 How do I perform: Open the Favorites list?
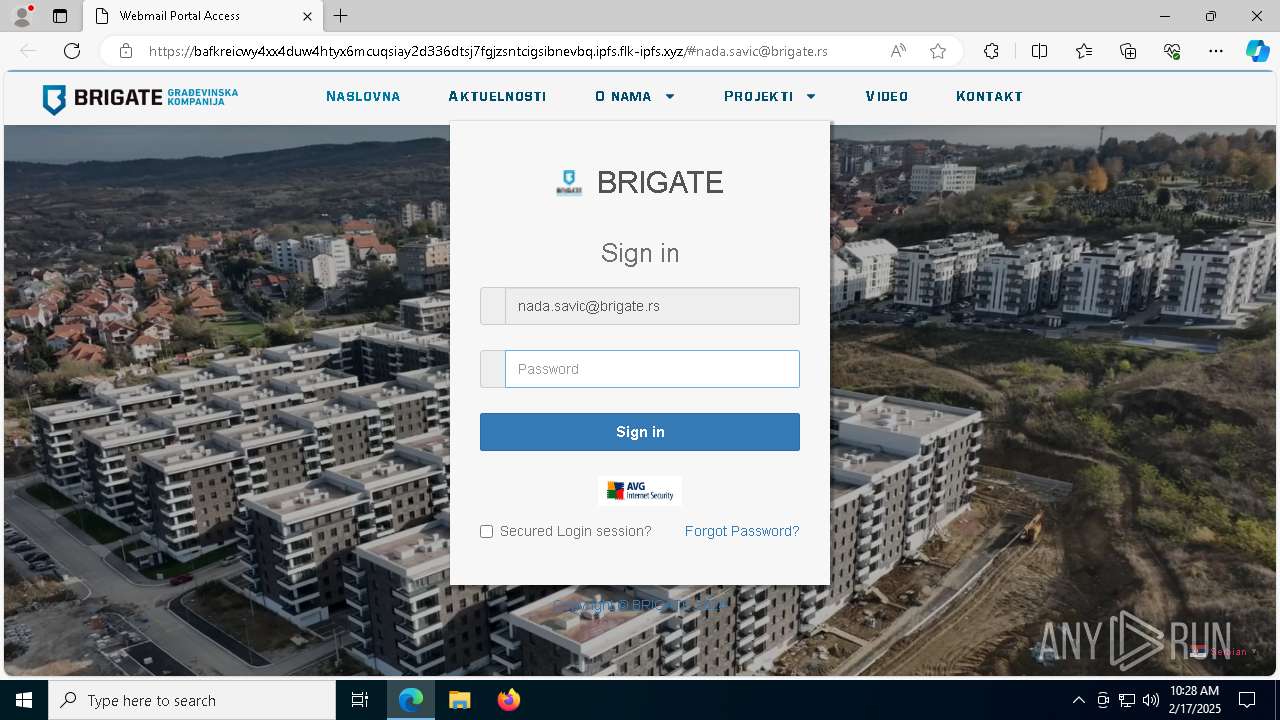(x=1084, y=51)
